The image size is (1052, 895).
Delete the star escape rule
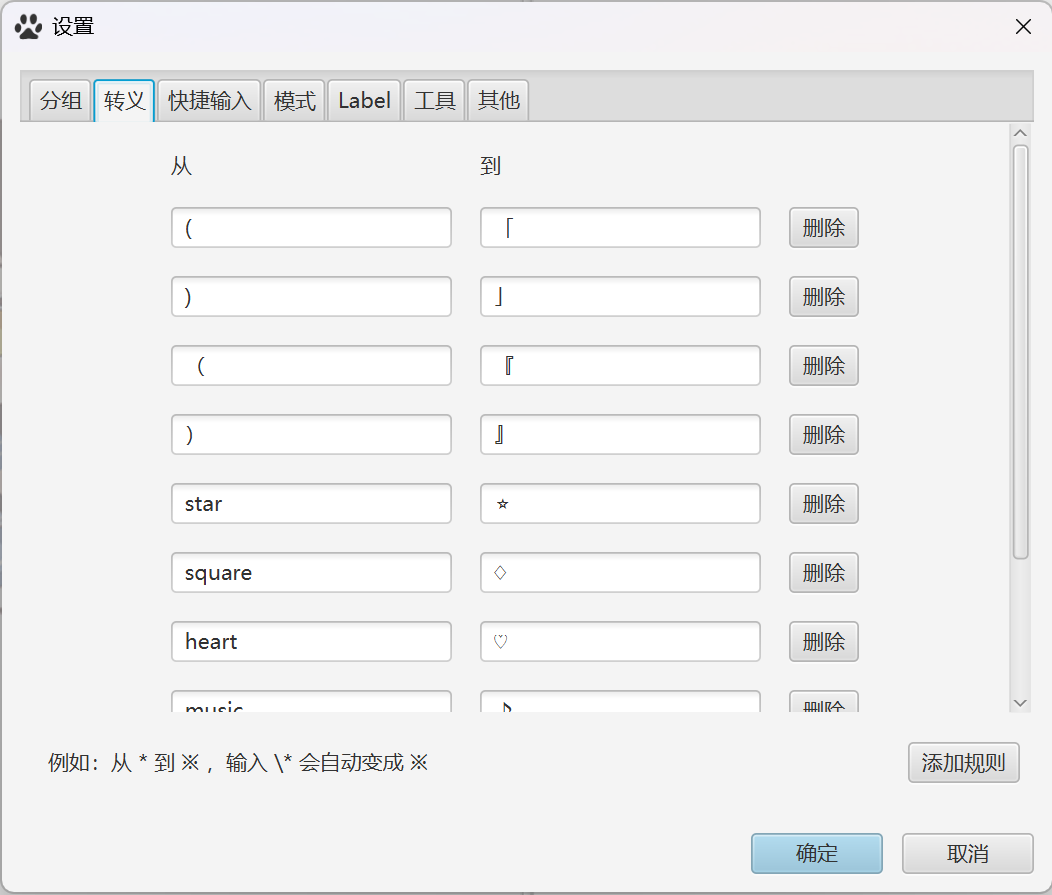pos(823,504)
